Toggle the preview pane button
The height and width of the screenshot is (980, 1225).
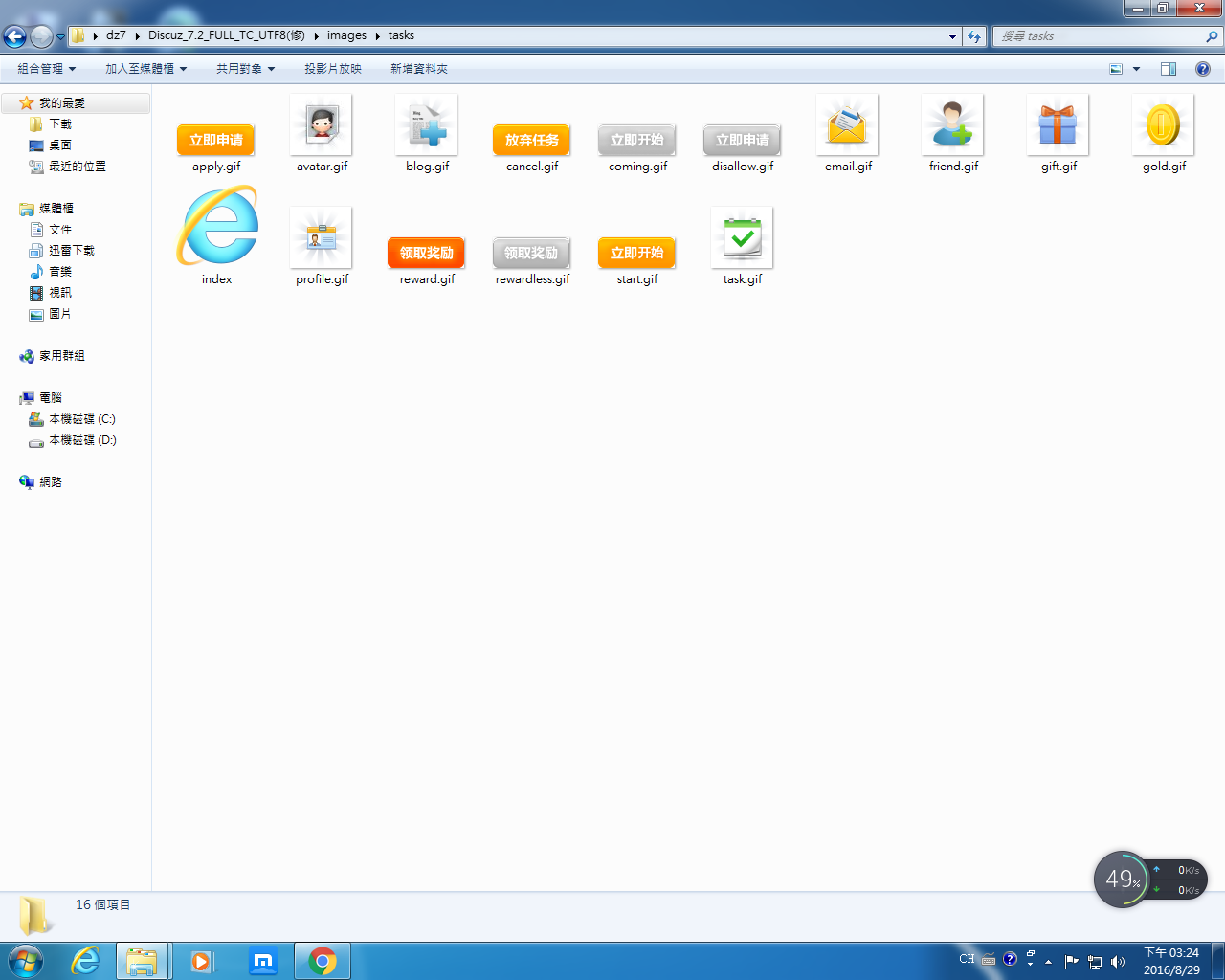coord(1168,69)
